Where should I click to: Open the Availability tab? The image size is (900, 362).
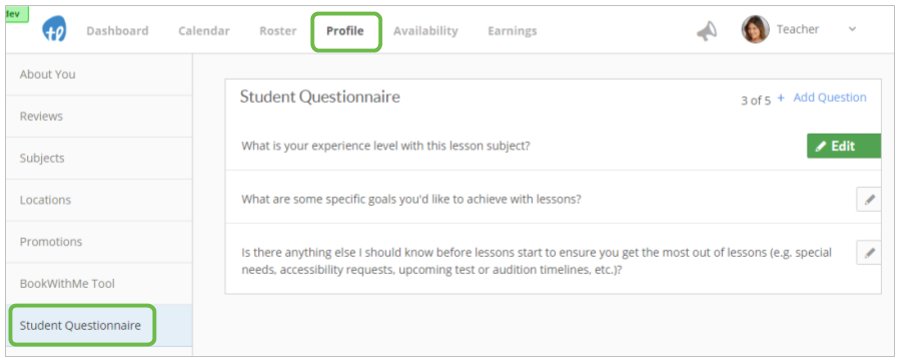coord(425,31)
